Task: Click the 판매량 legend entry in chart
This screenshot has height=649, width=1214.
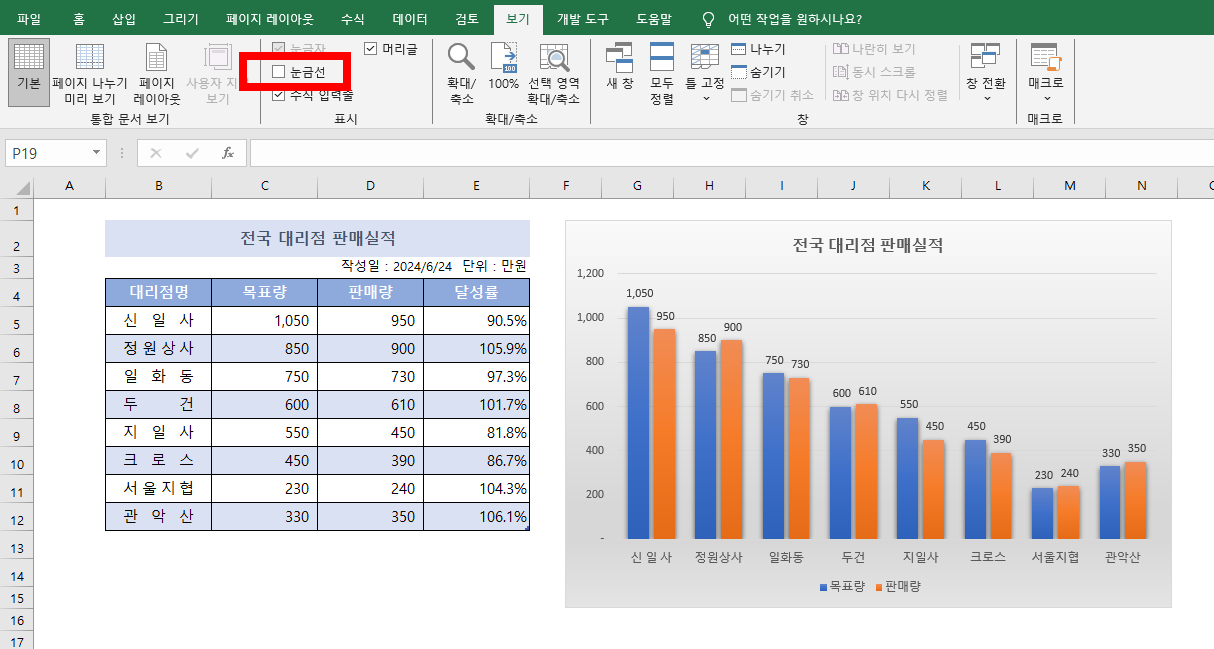Action: (x=898, y=587)
